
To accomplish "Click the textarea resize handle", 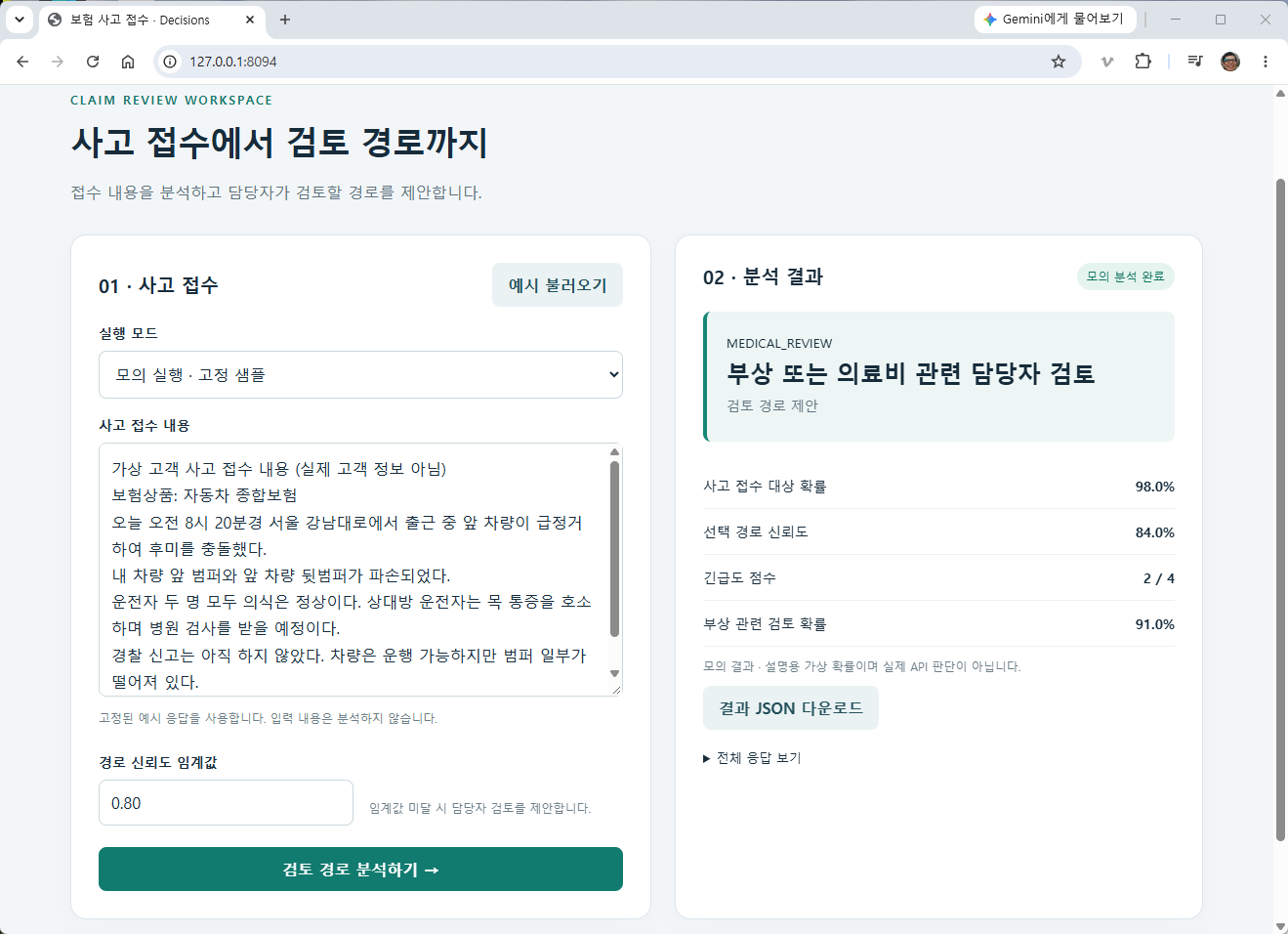I will click(x=615, y=689).
